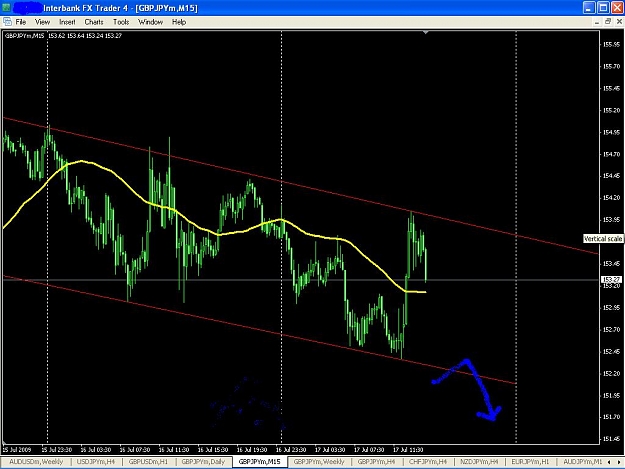Open the Insert menu
Screen dimensions: 625x469
tap(67, 22)
